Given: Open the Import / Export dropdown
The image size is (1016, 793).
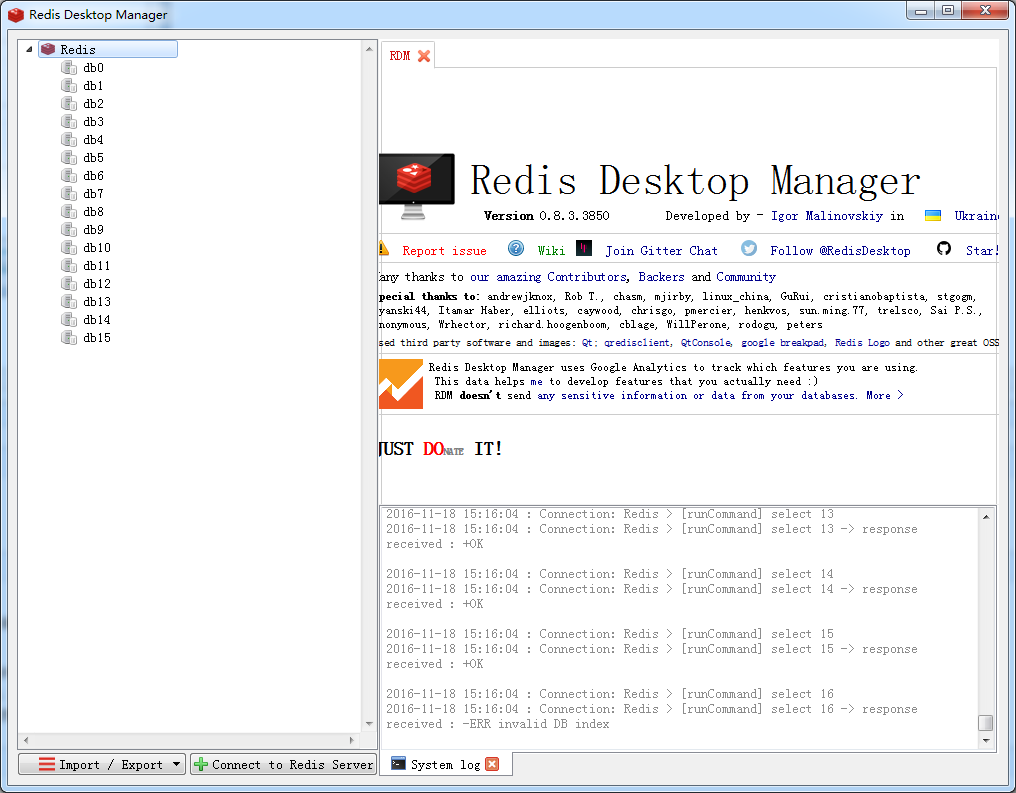Looking at the screenshot, I should coord(102,764).
